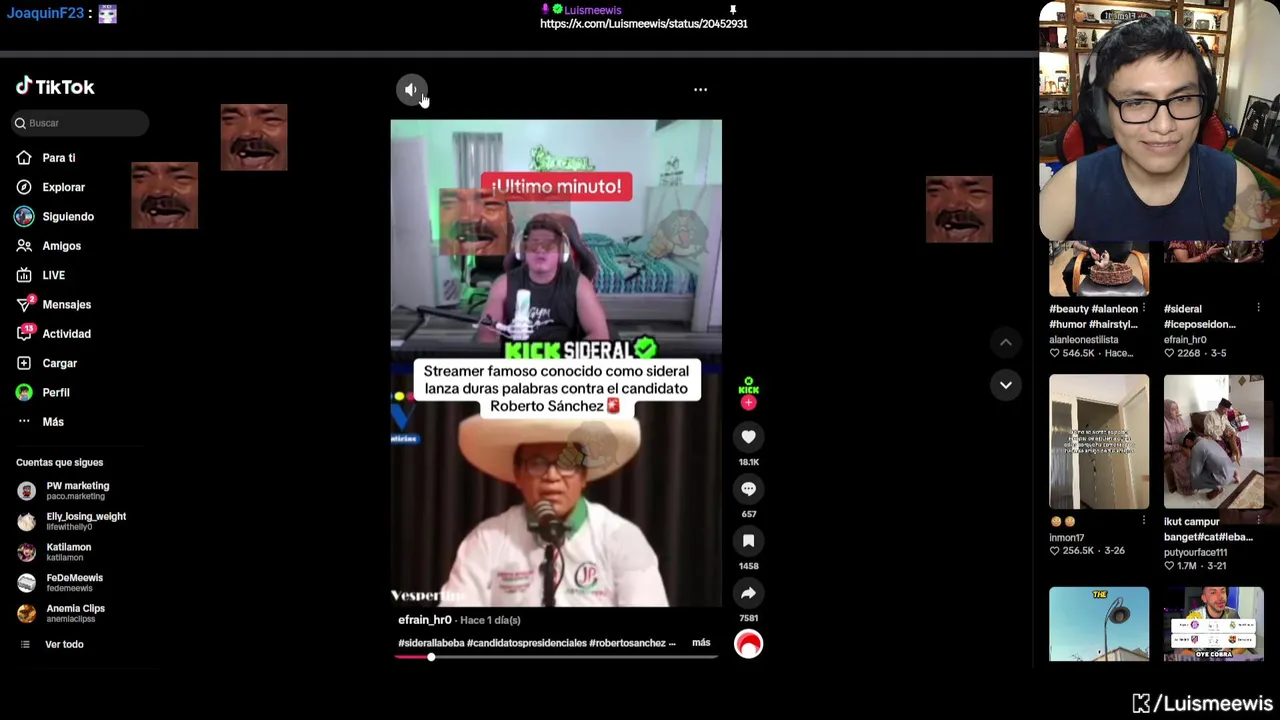Like the video with heart icon
The width and height of the screenshot is (1280, 720).
coord(748,436)
